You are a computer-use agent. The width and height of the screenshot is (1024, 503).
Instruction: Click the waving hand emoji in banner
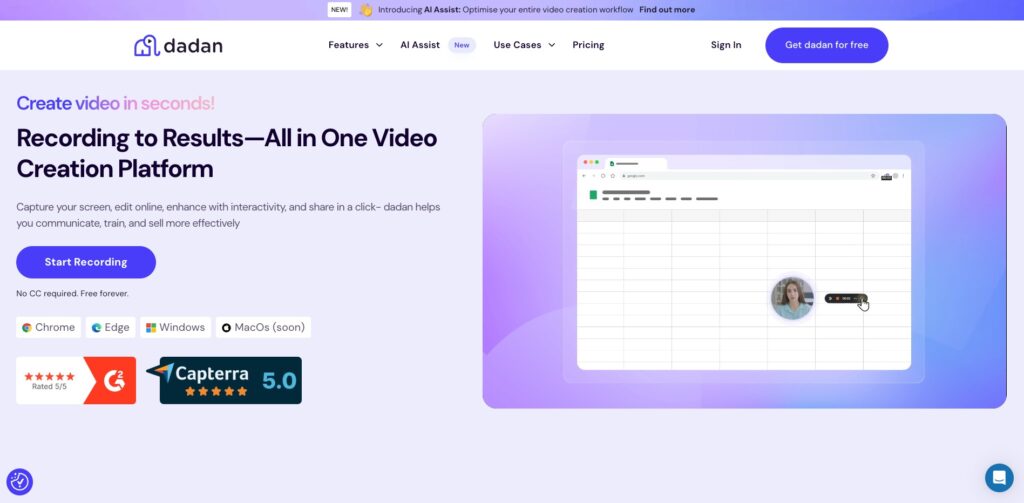tap(366, 10)
